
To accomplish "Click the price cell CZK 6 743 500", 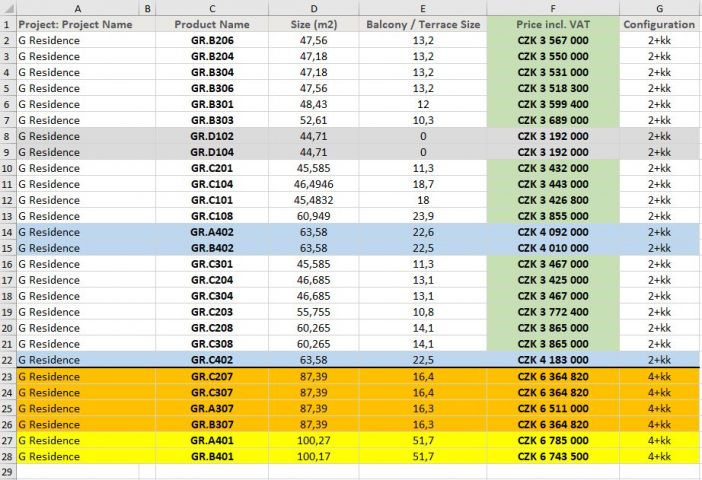I will tap(552, 456).
